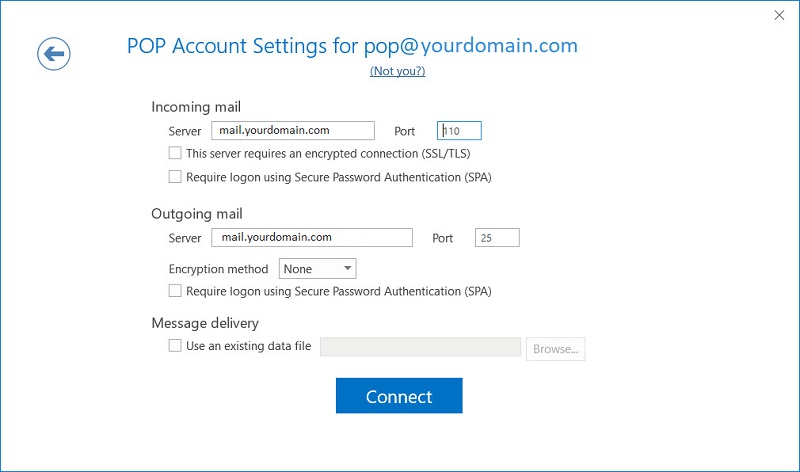Click the Not you? link
Screen dimensions: 800x472
click(x=397, y=71)
